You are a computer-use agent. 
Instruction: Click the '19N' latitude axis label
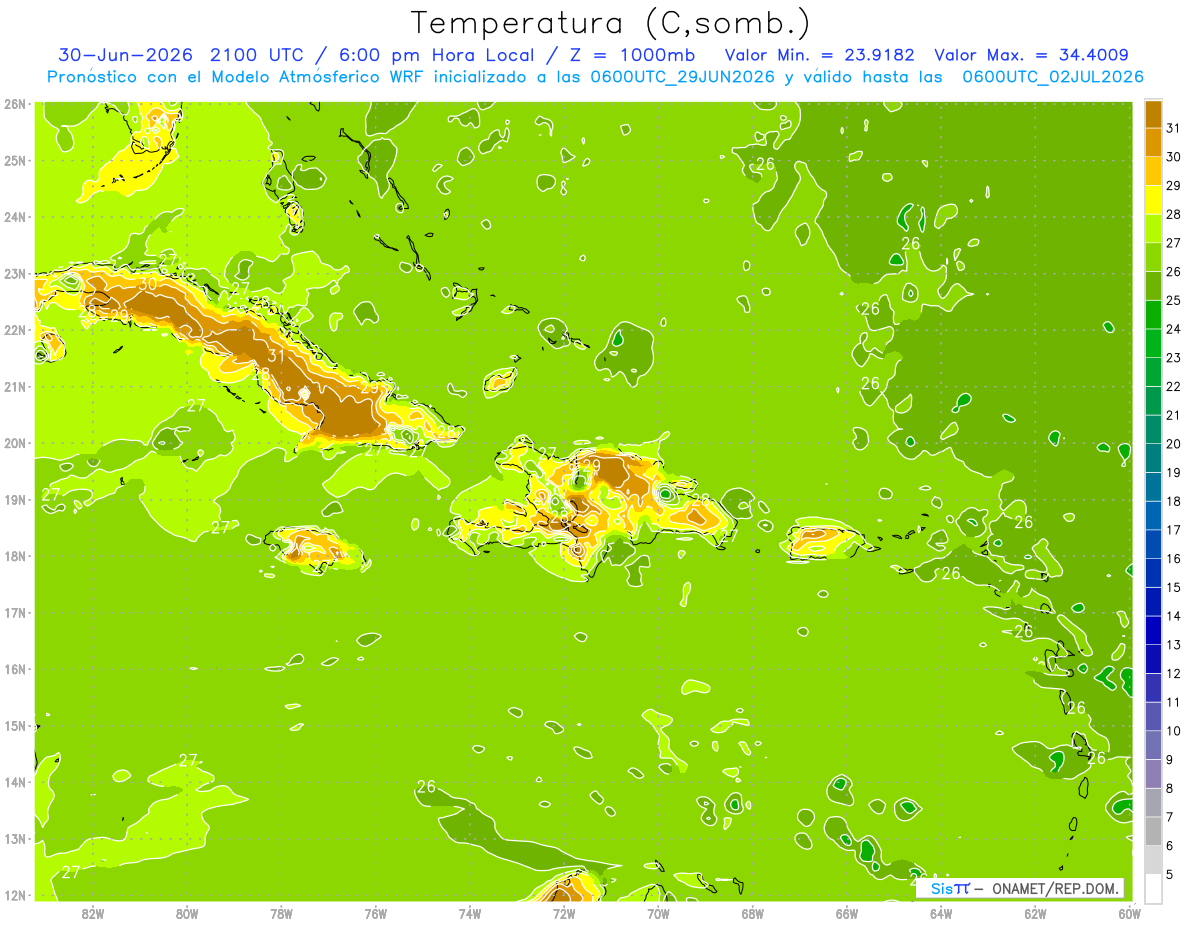pyautogui.click(x=15, y=499)
